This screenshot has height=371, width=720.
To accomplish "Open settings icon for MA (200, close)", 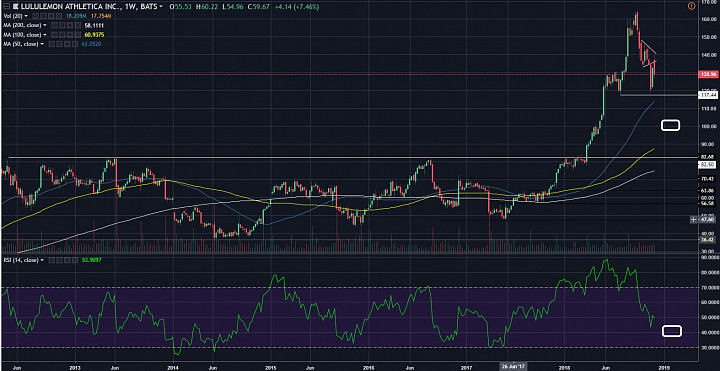I will pyautogui.click(x=62, y=25).
